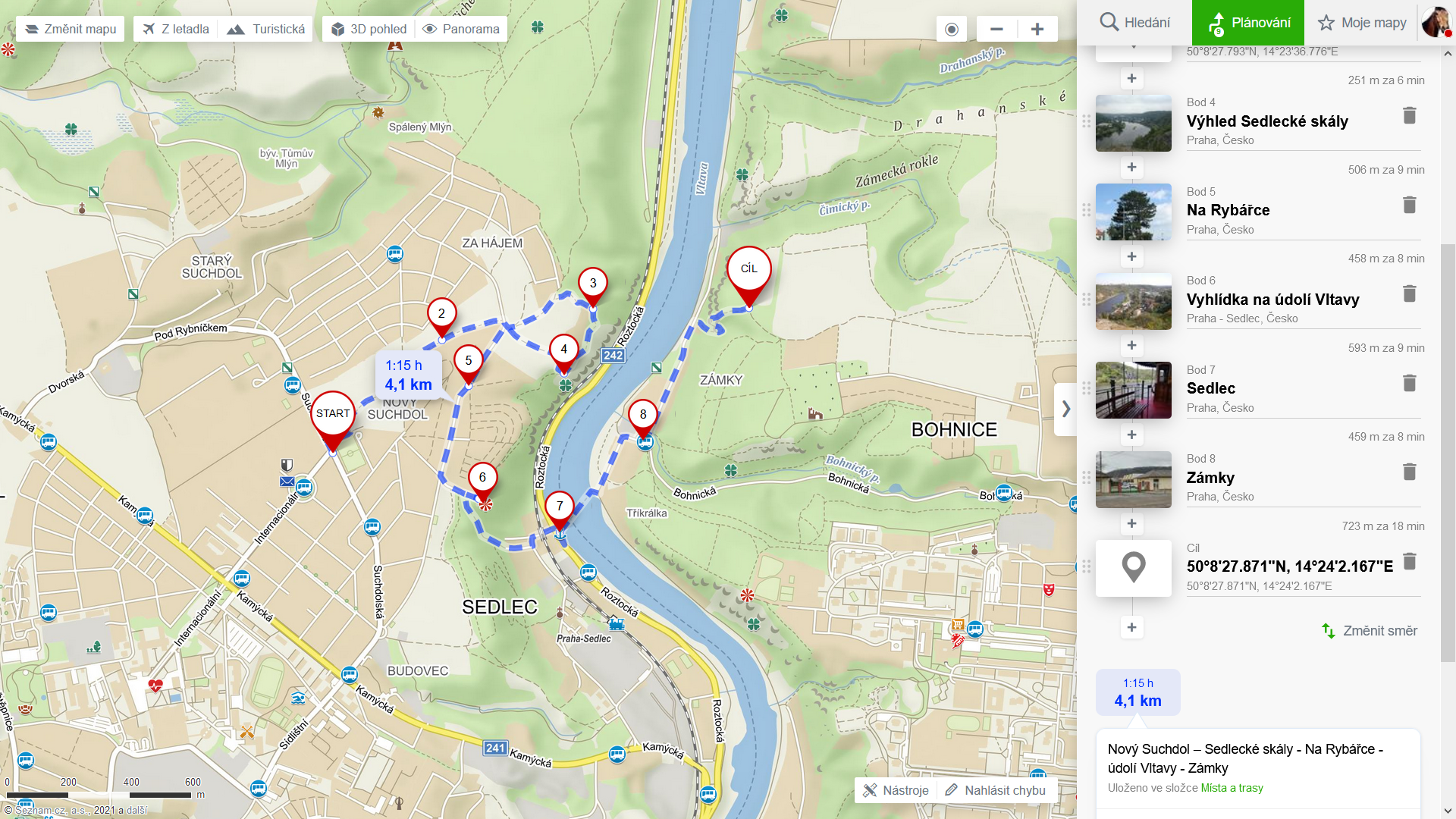Screen dimensions: 1456x819
Task: Remove Bod 7 Sedlec with trash icon
Action: 1409,383
